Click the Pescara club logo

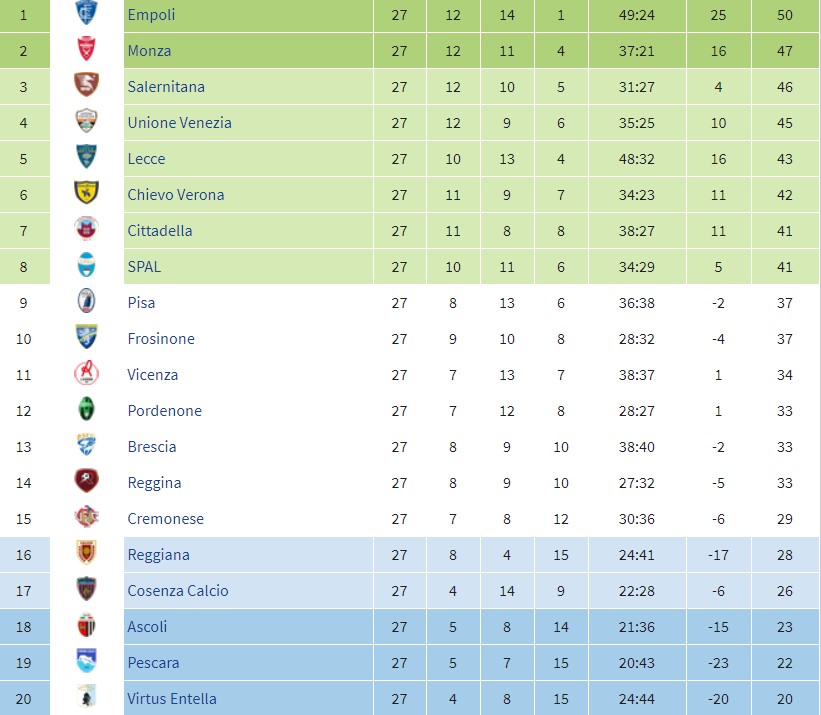tap(86, 663)
